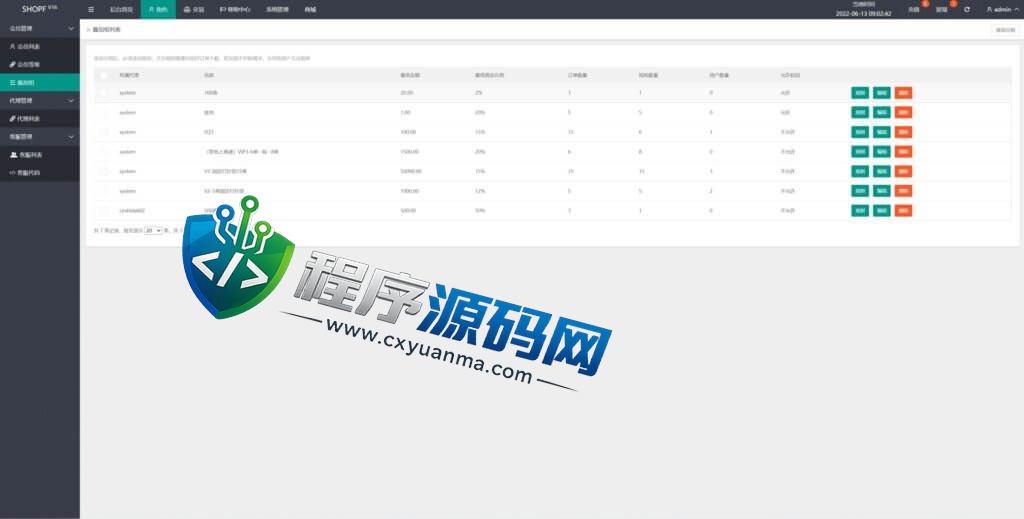Click the white button at top-right of breadcrumb bar
1024x519 pixels.
1004,30
